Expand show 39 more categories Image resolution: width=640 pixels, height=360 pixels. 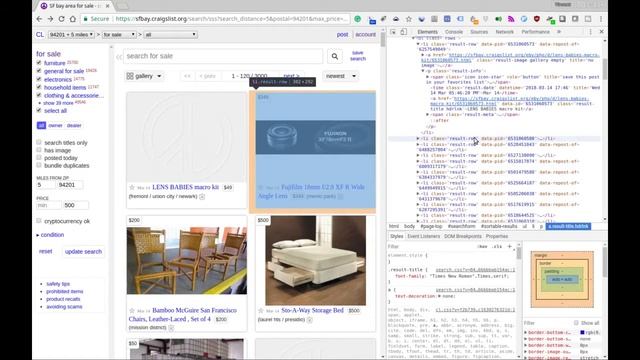[58, 103]
